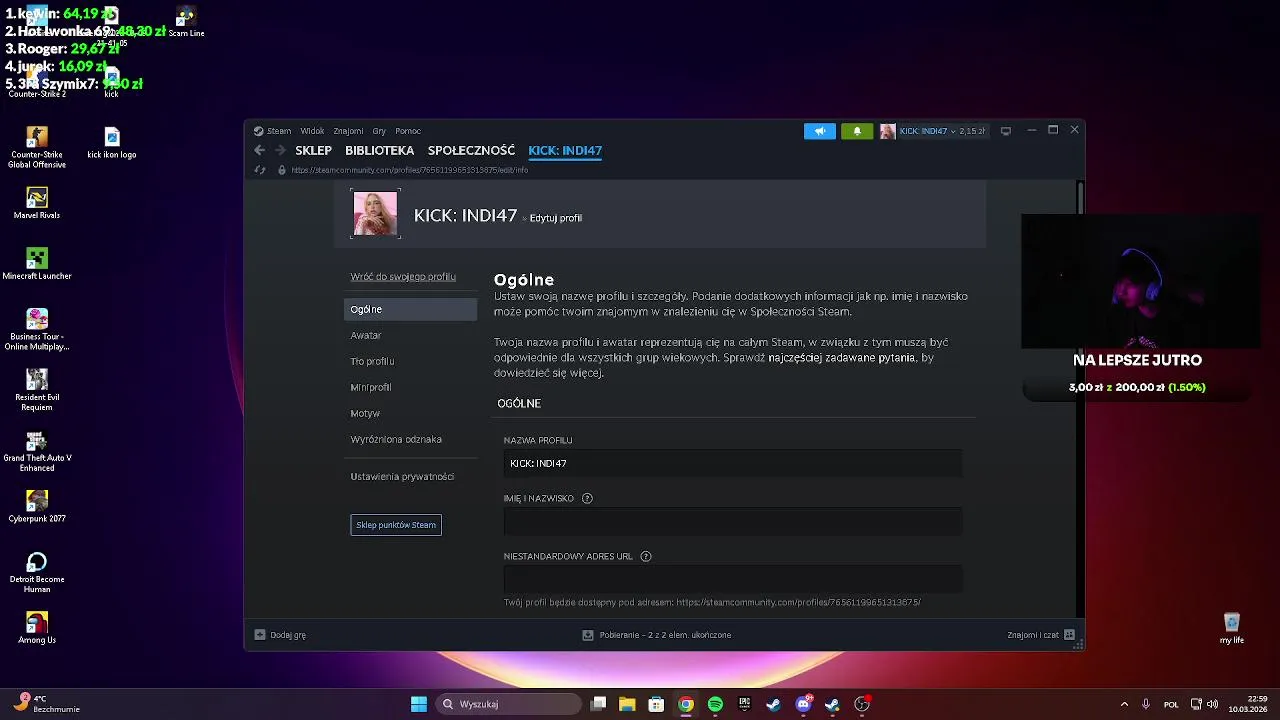1280x720 pixels.
Task: Open Epic Games Launcher from the taskbar
Action: [744, 704]
